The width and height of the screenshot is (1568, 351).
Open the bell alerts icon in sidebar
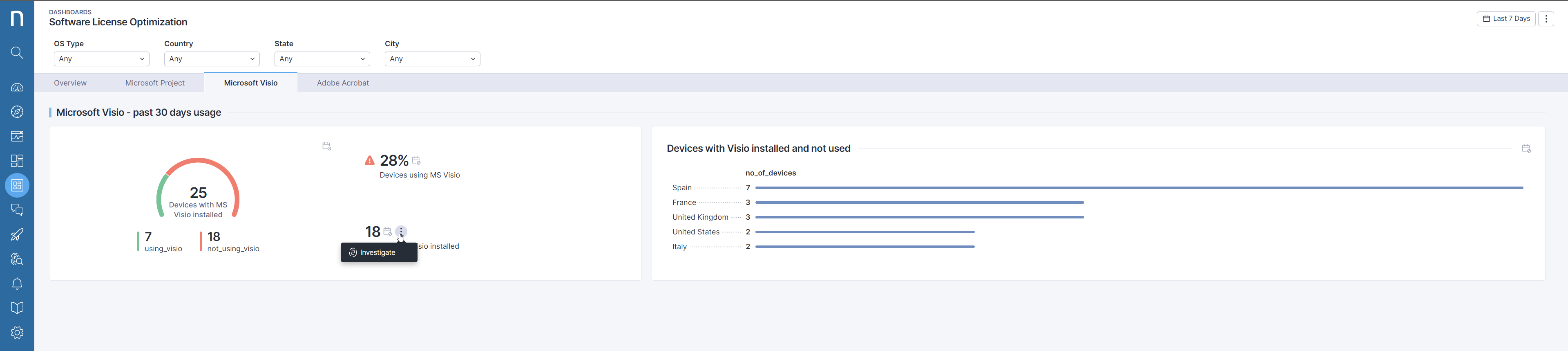(17, 284)
